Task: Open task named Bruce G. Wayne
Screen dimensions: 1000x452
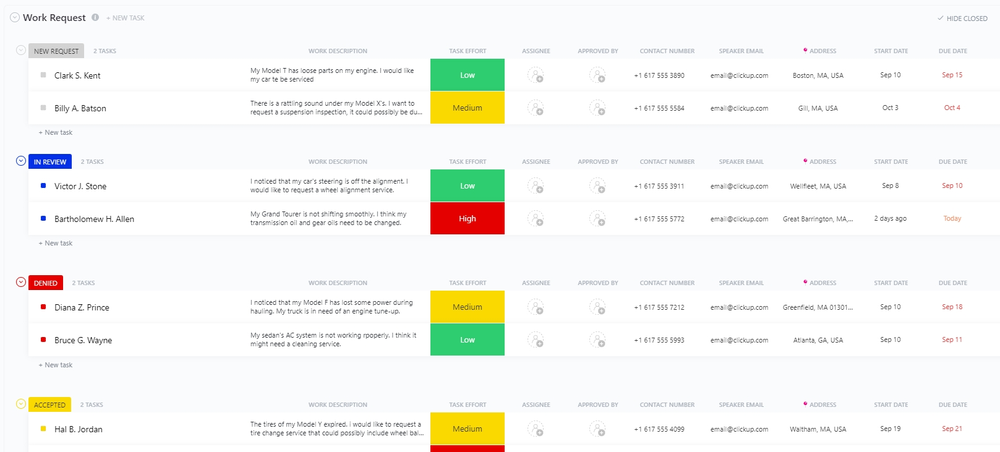Action: pyautogui.click(x=83, y=340)
